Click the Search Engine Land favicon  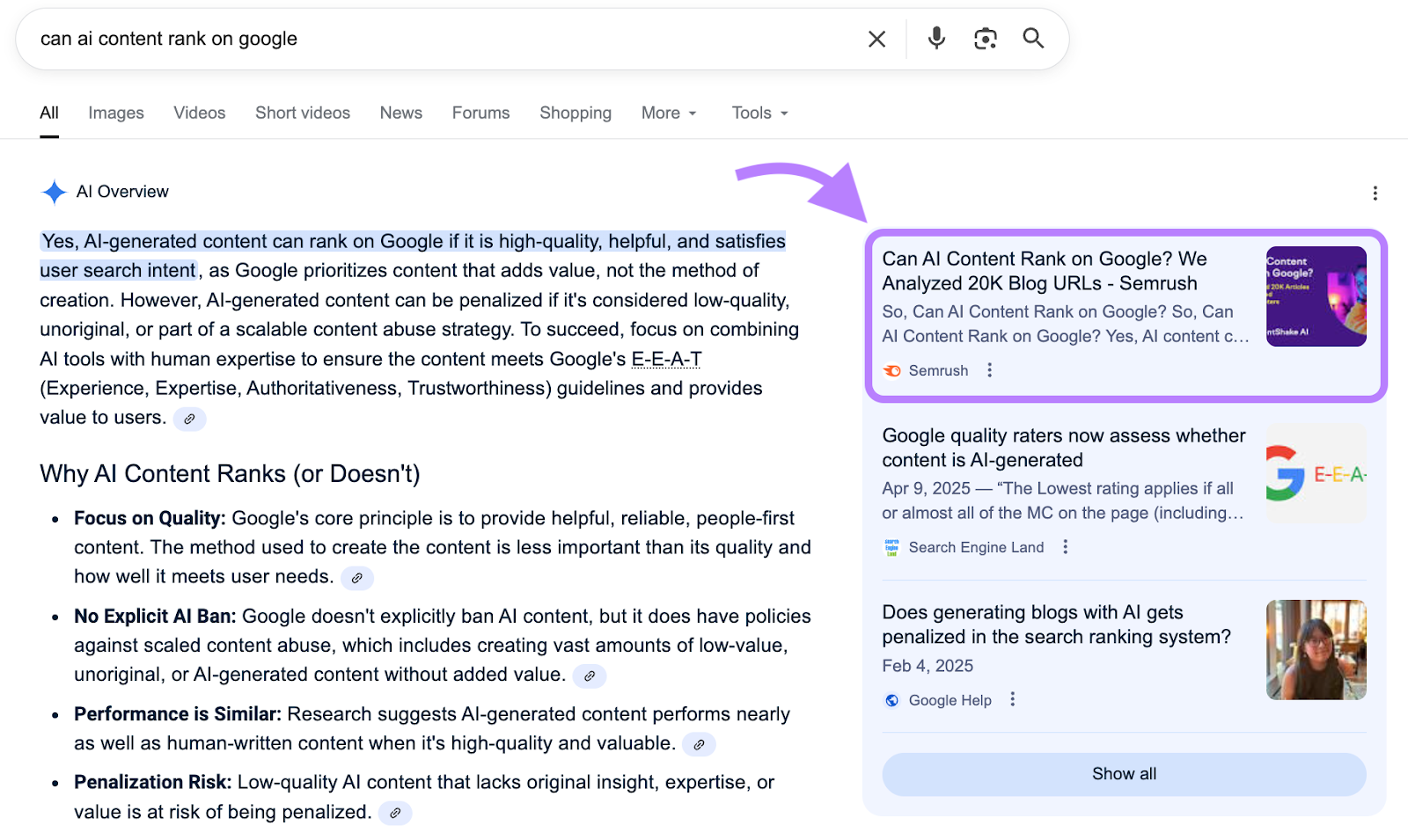click(x=891, y=546)
